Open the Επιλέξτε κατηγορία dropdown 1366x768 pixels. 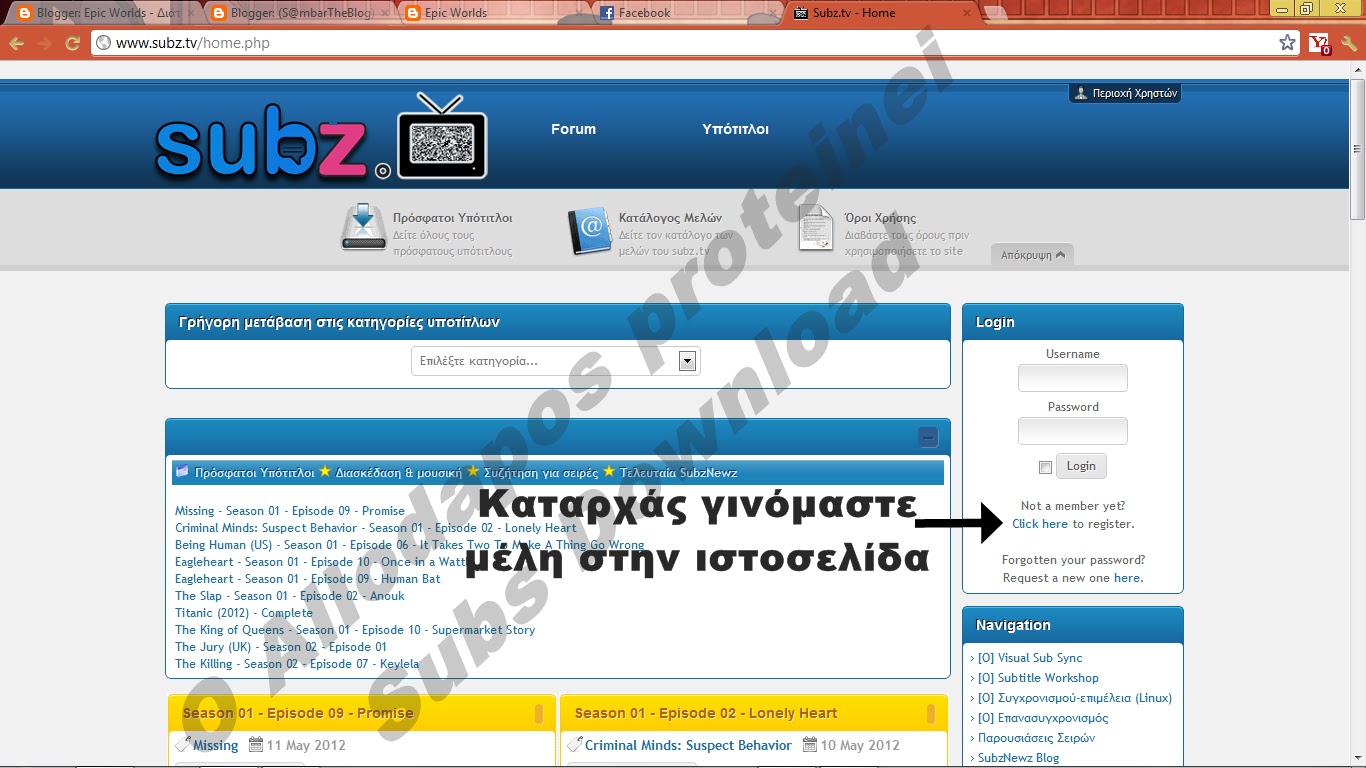point(556,361)
